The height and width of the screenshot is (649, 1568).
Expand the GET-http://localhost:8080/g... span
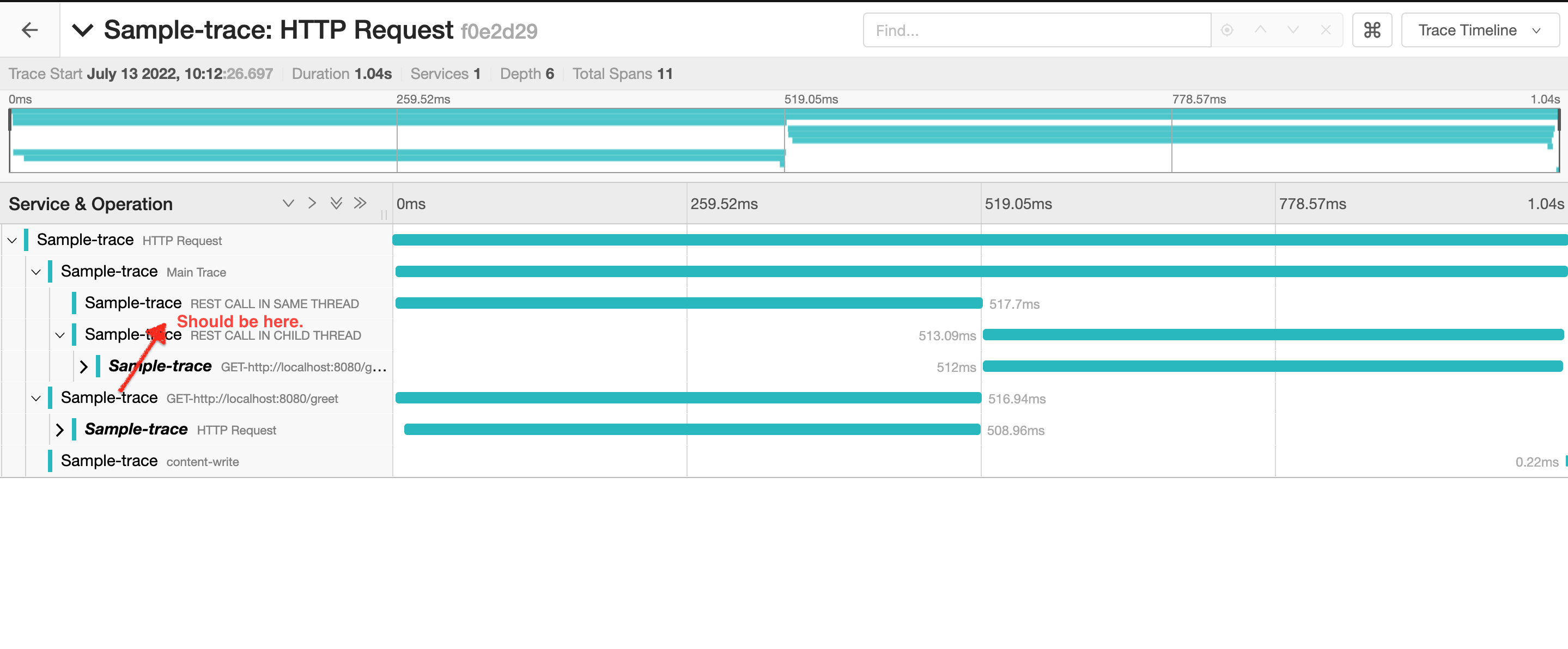click(84, 366)
